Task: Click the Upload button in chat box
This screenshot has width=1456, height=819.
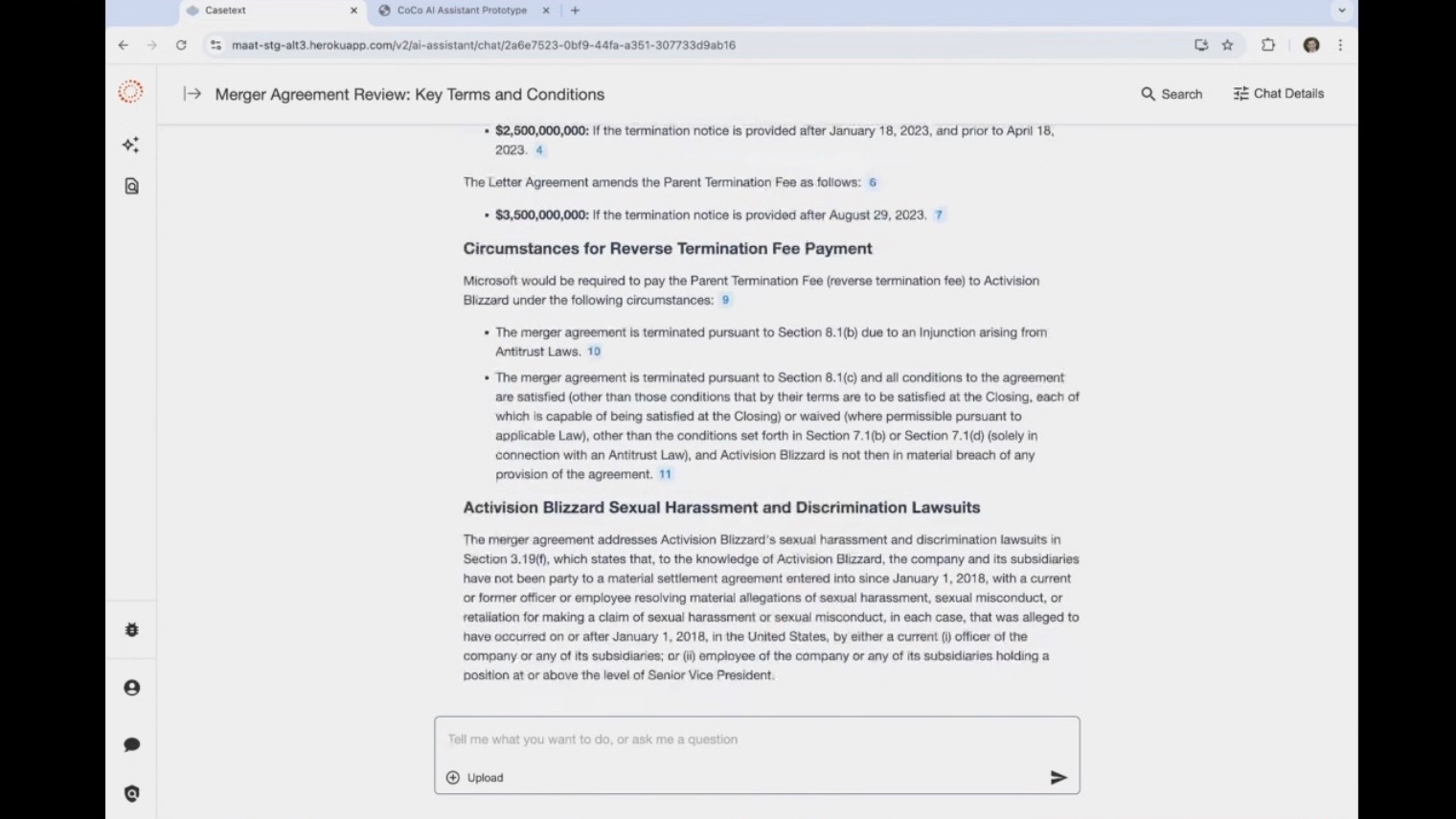Action: [475, 778]
